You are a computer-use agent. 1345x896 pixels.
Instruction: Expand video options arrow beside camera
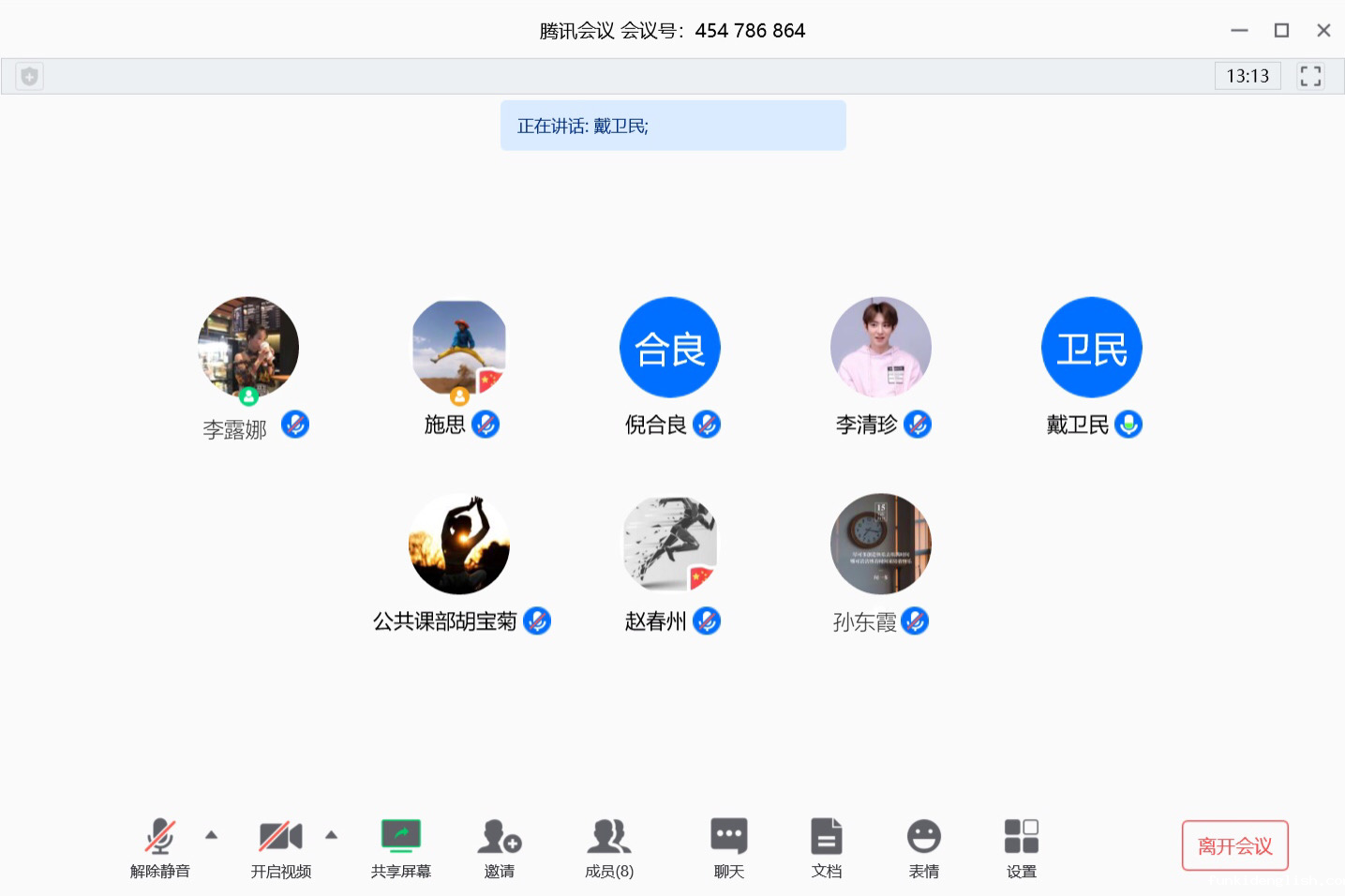331,834
